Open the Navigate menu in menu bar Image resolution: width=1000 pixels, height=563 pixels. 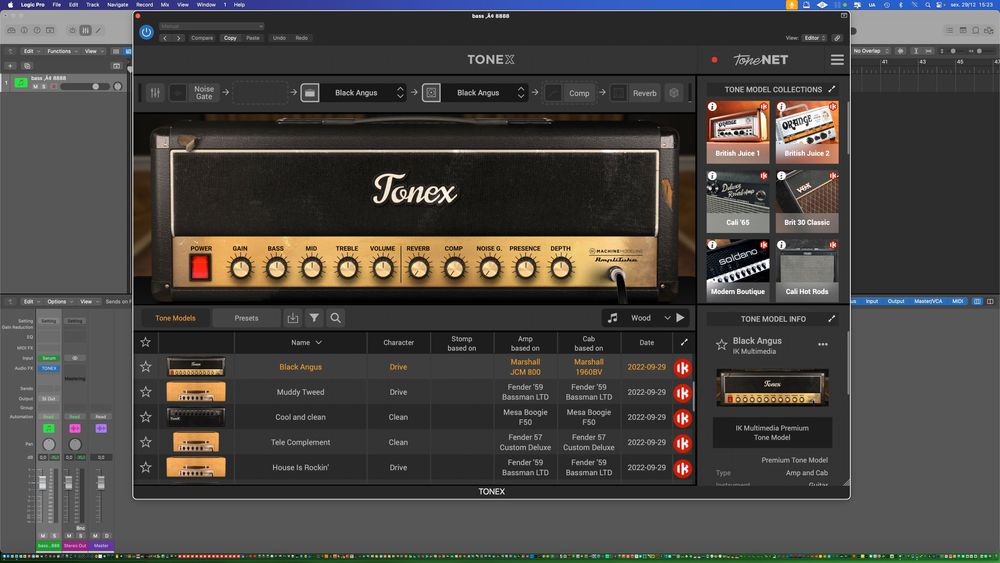click(x=117, y=5)
